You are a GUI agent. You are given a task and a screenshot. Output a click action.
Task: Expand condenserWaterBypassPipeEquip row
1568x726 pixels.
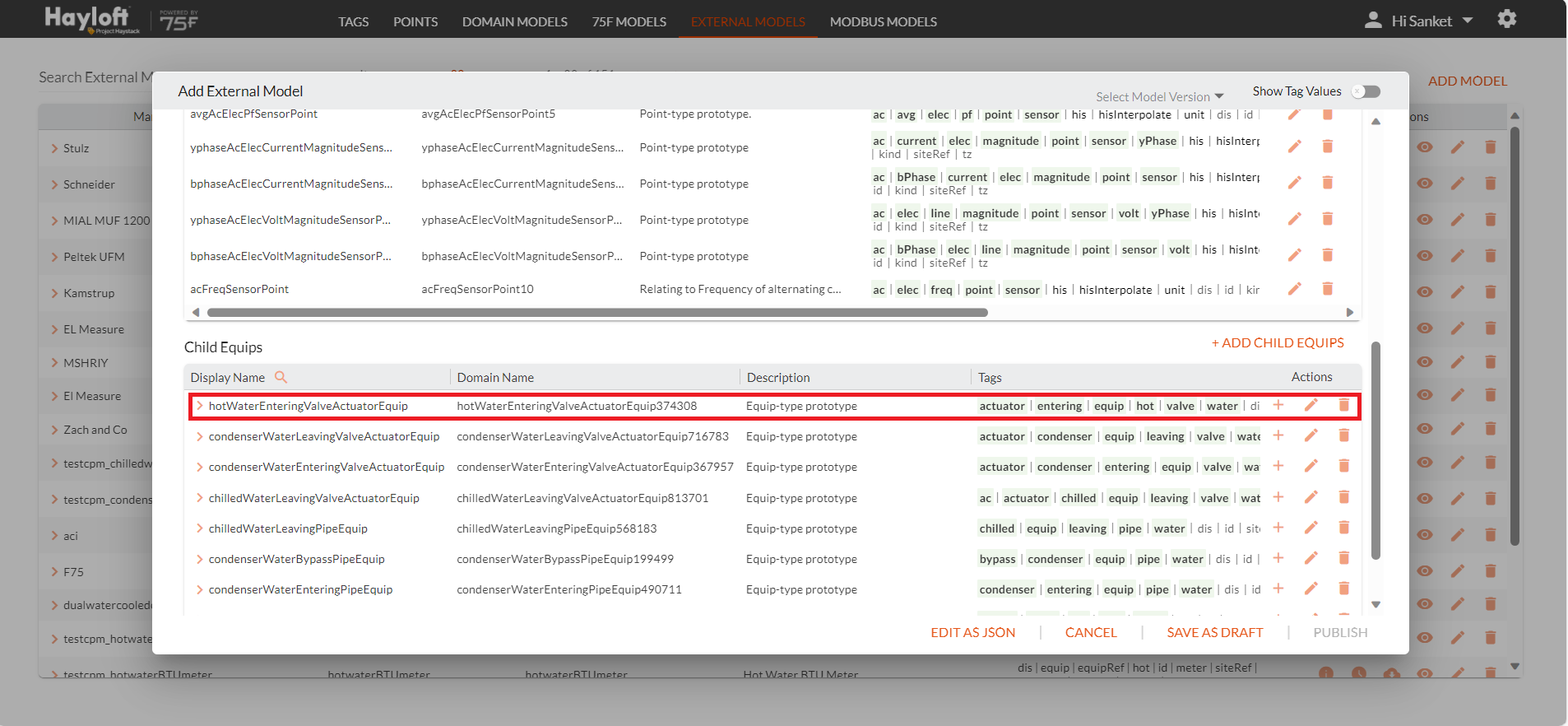[200, 559]
